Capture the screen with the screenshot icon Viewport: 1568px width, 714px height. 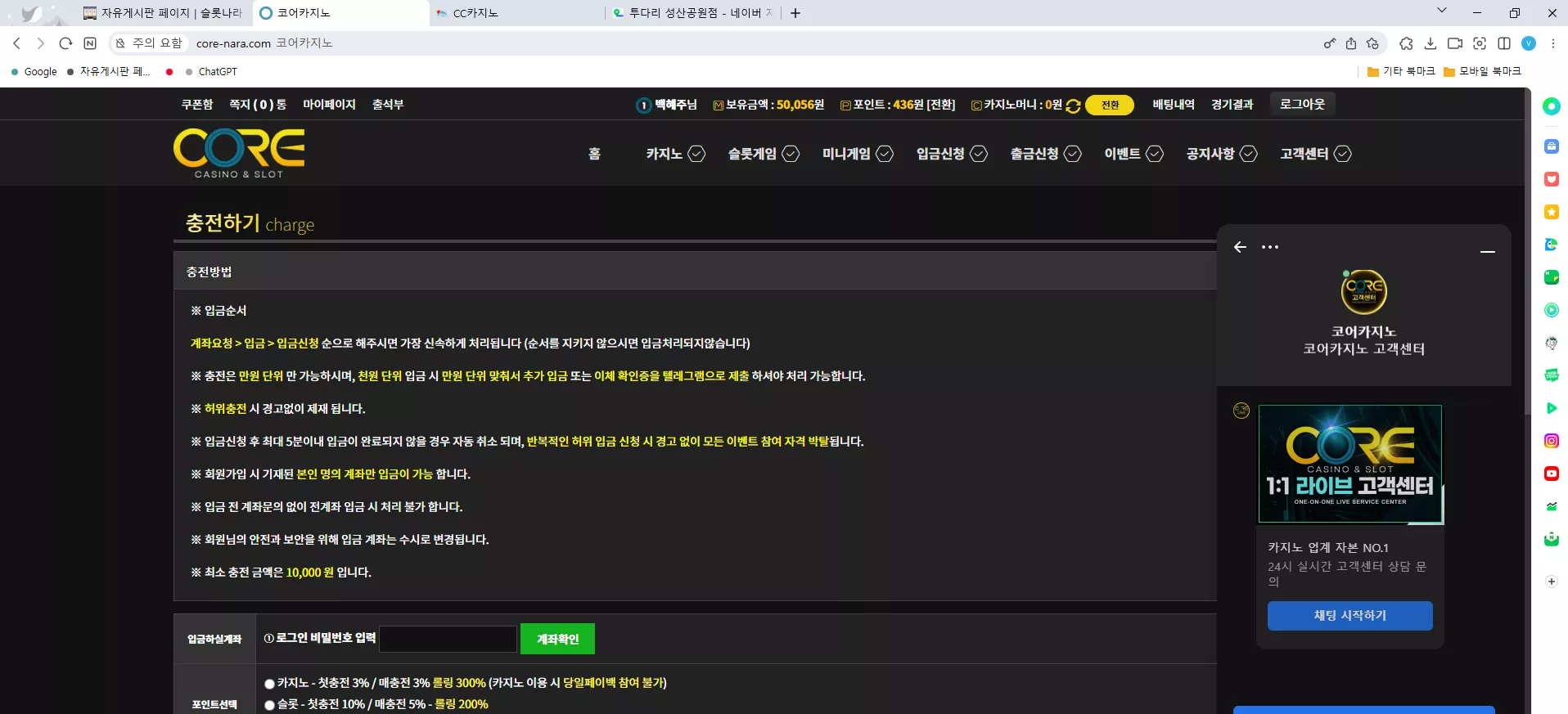click(1480, 43)
